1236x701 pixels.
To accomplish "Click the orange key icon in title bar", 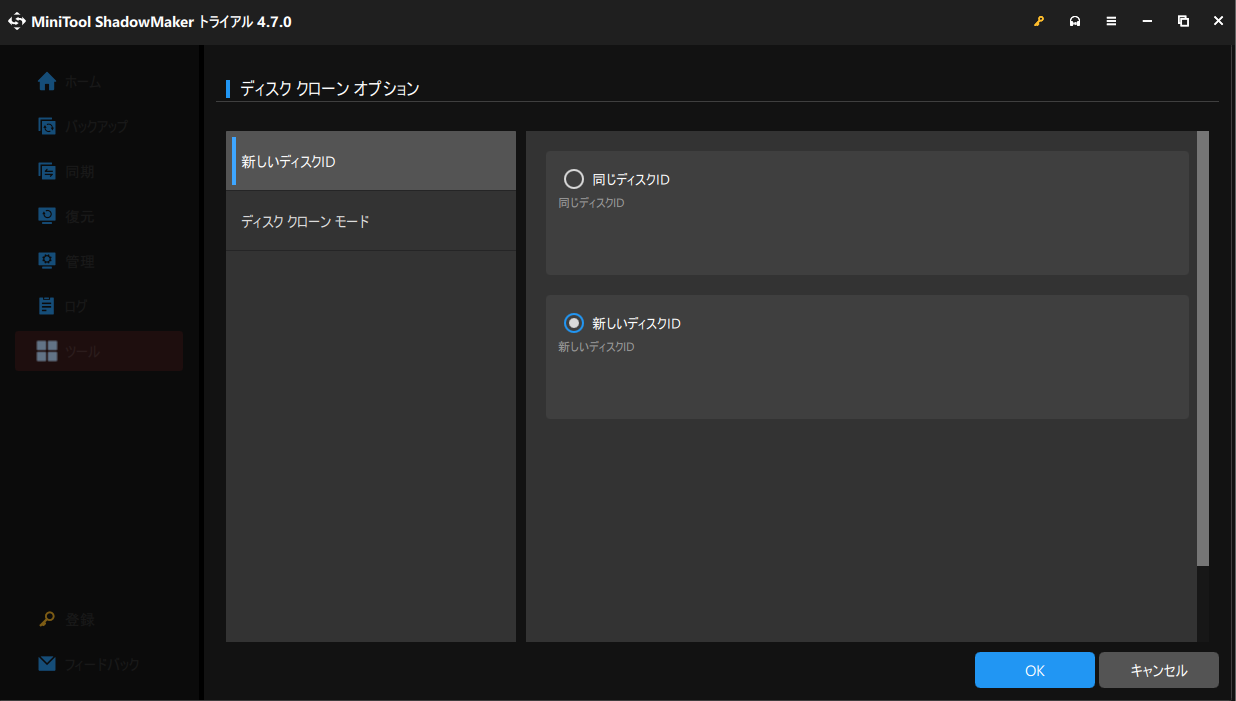I will 1039,21.
